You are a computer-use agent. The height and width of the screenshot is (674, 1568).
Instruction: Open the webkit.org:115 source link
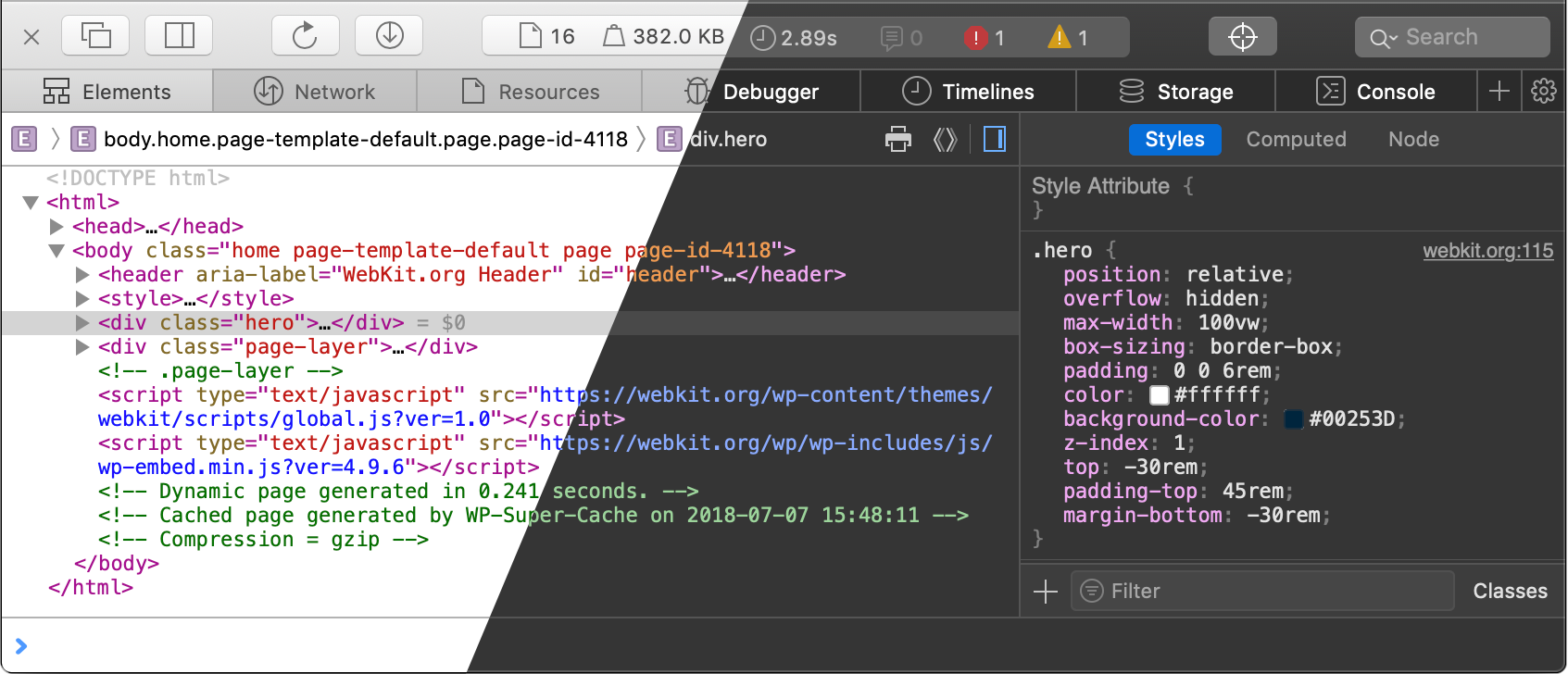1487,250
